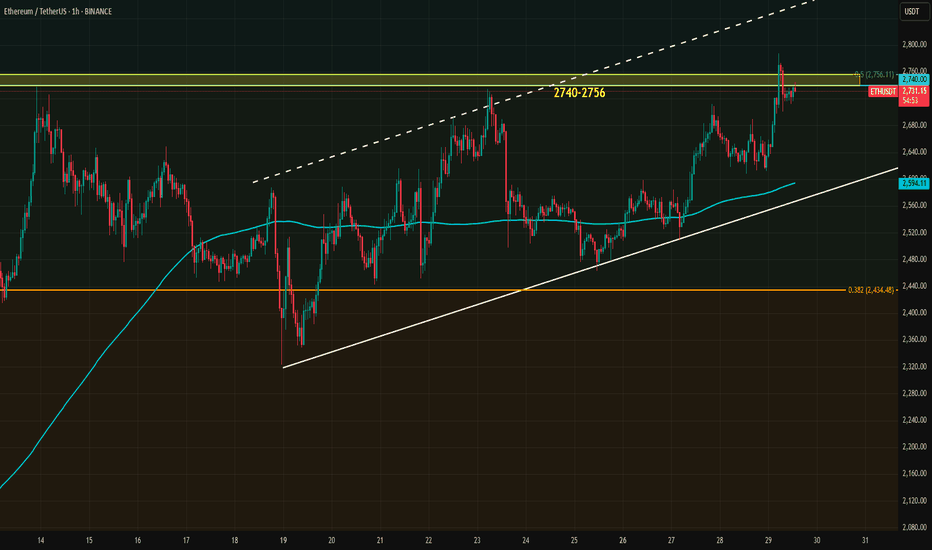
Task: Click the 2,640.00 price axis label
Action: coord(914,152)
